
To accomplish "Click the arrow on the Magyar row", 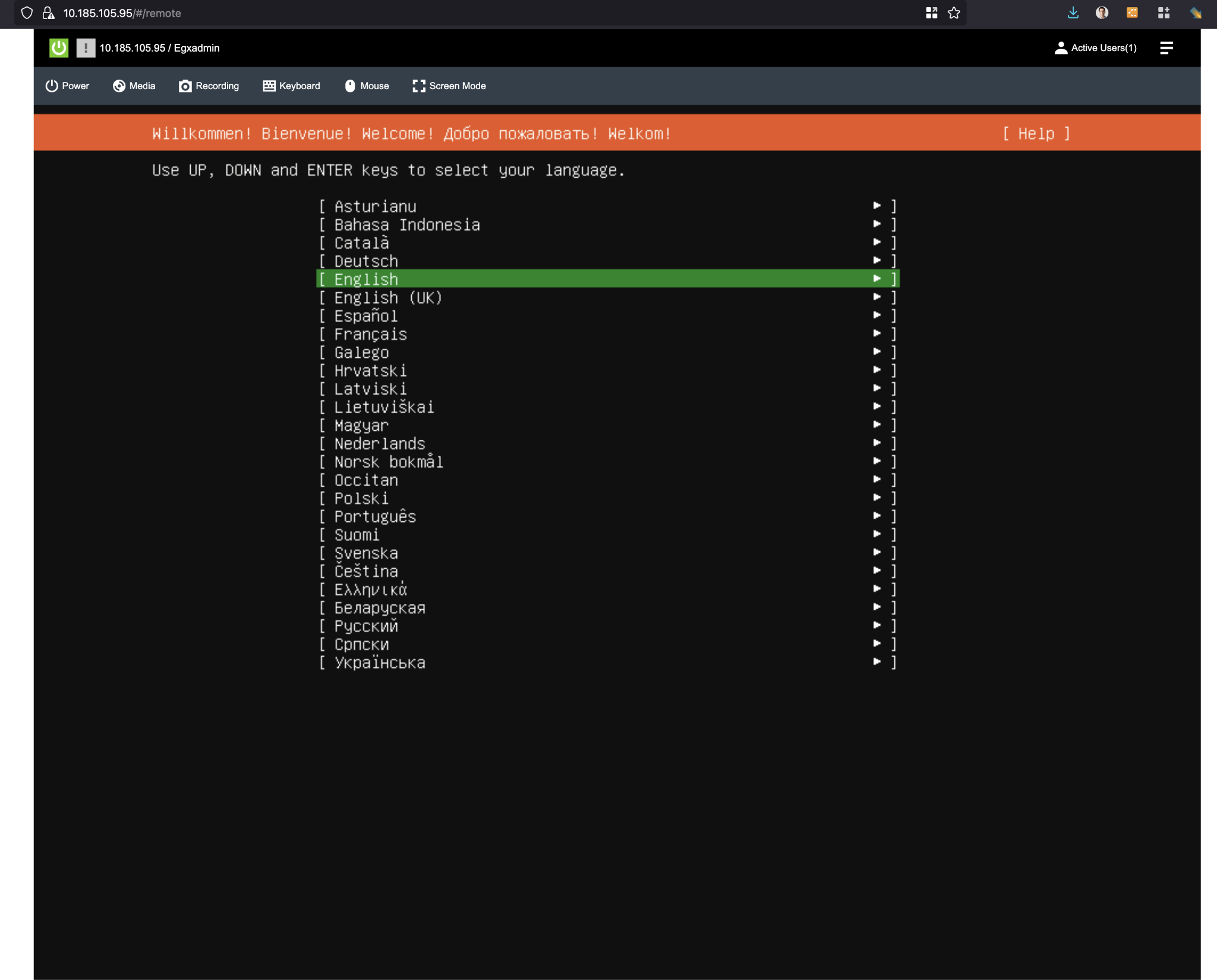I will 877,424.
